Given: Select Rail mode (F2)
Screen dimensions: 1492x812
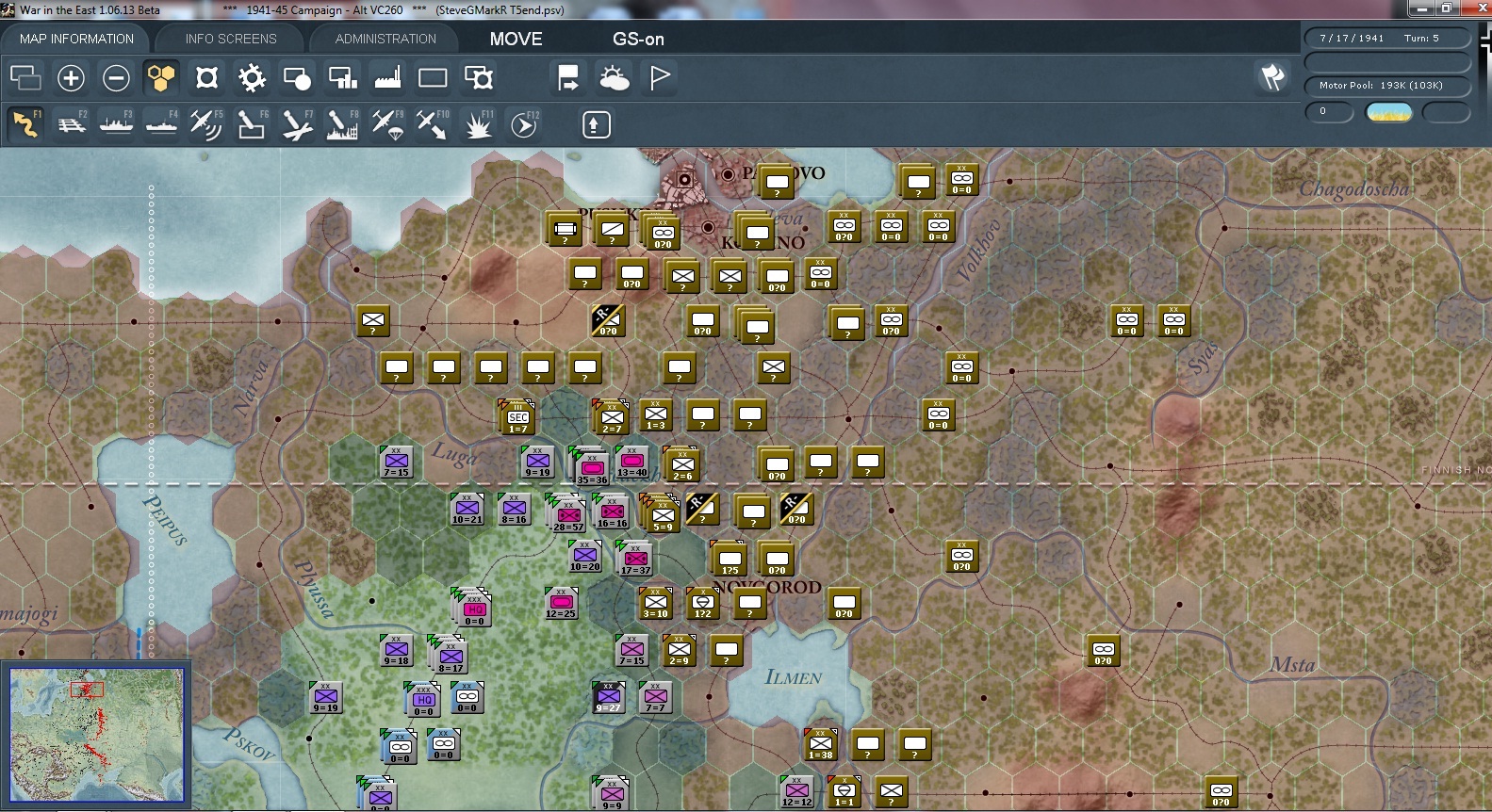Looking at the screenshot, I should coord(71,124).
